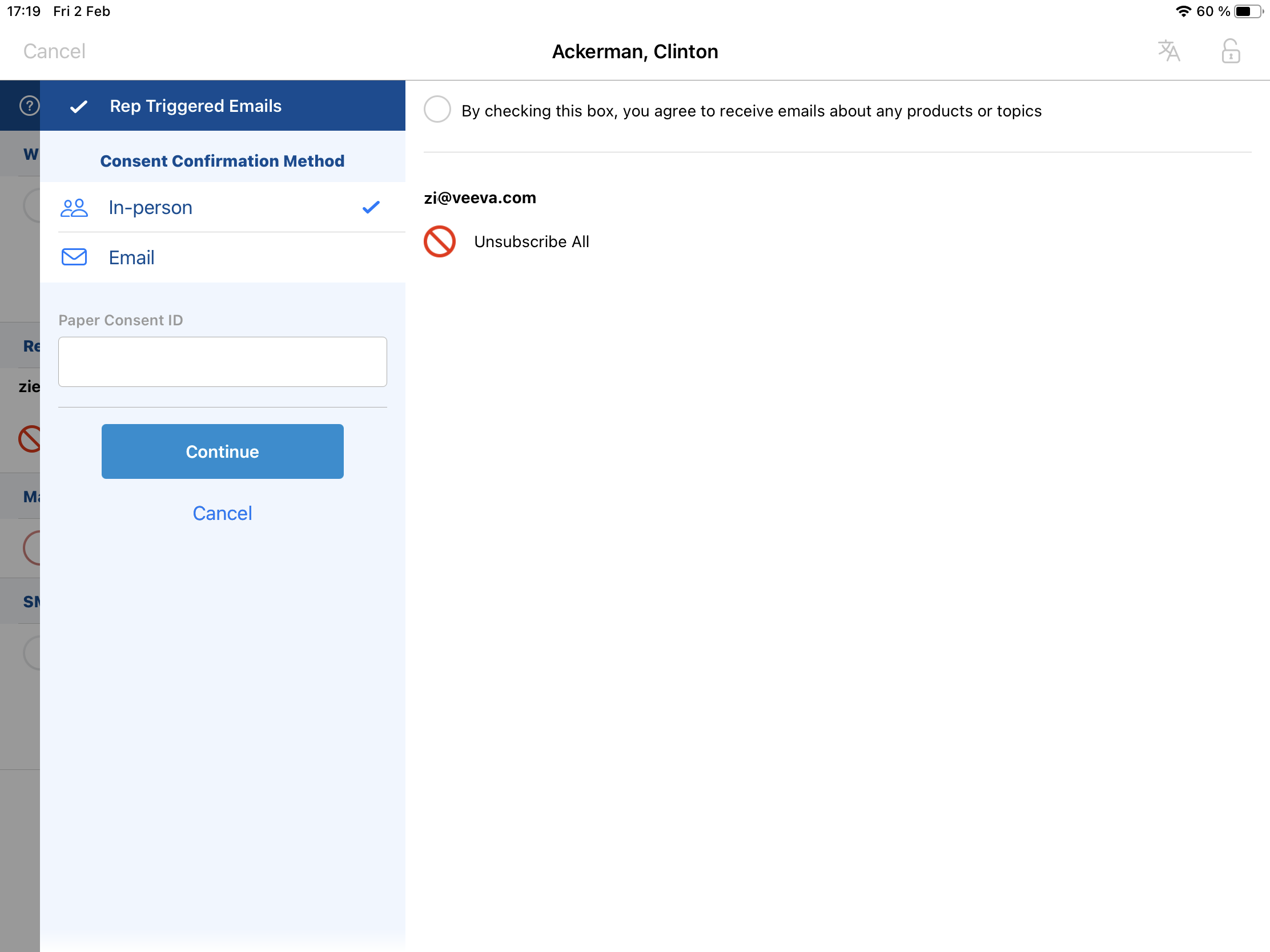Open the Rep Triggered Emails header

[x=195, y=106]
